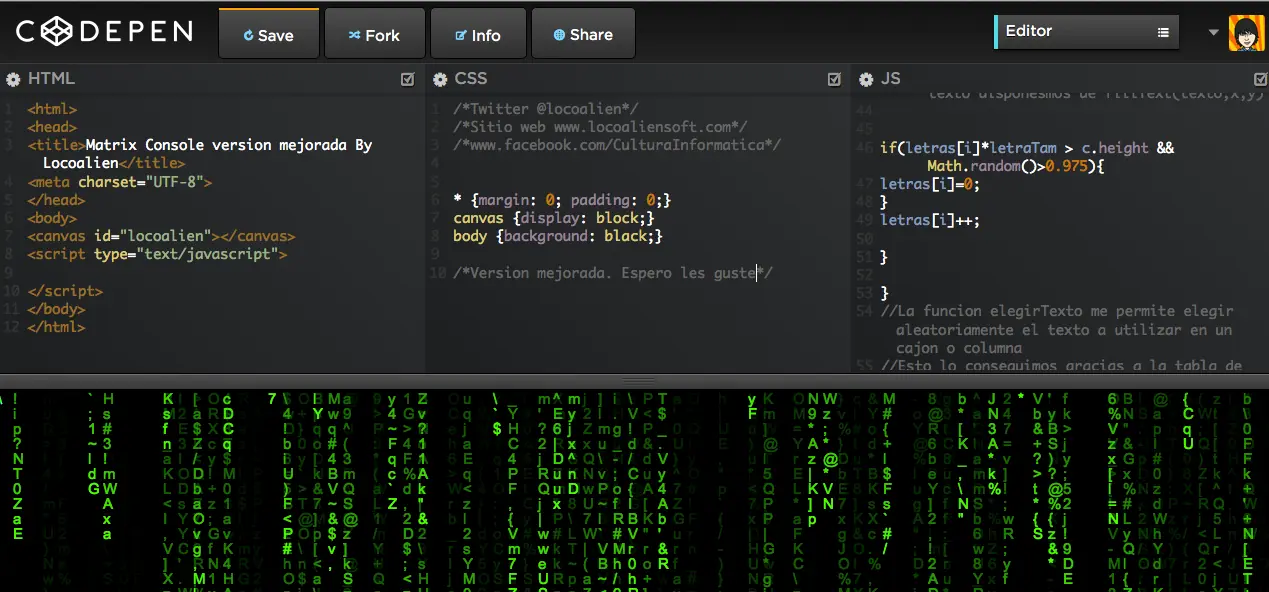1269x592 pixels.
Task: Click the Info button pencil icon
Action: click(x=460, y=35)
